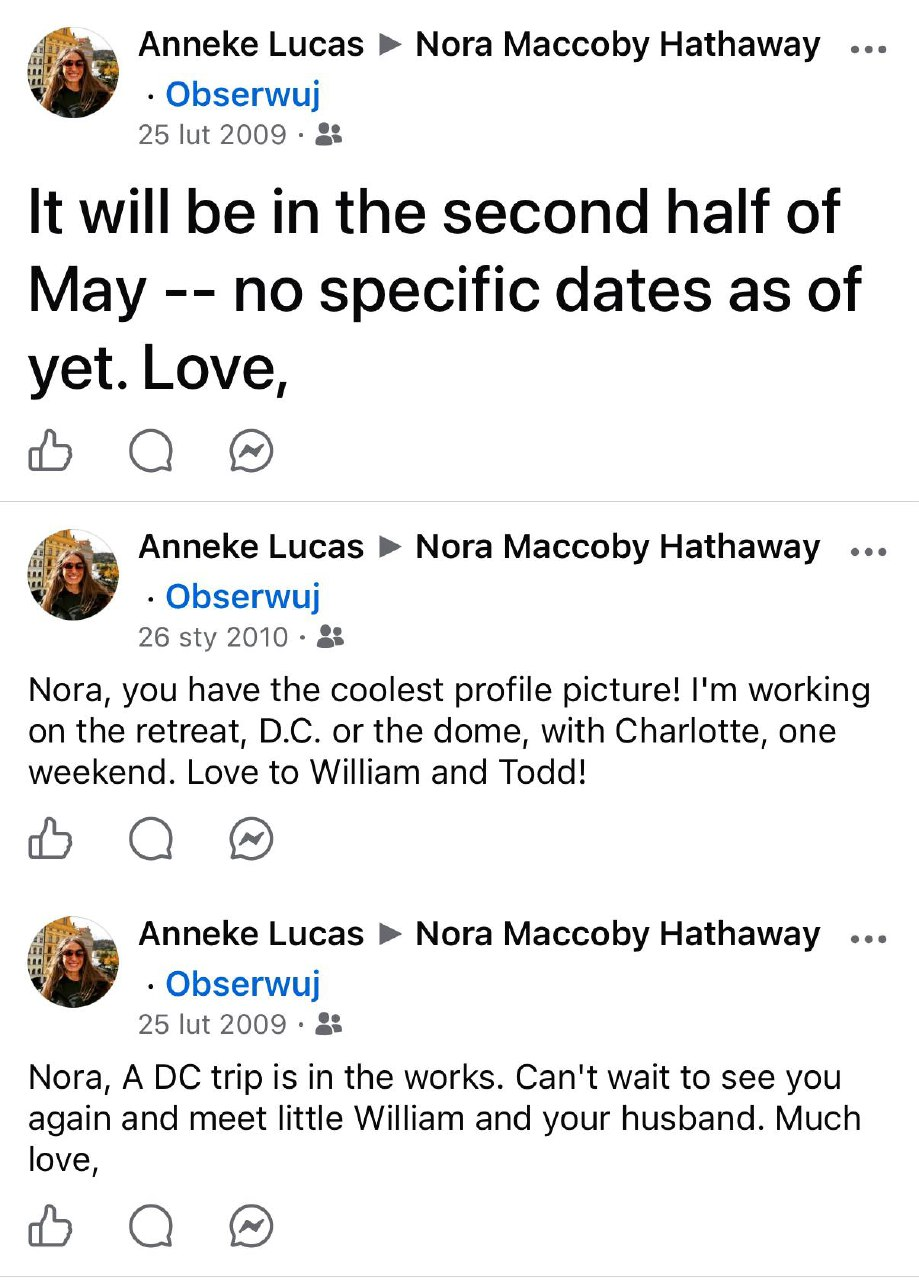The image size is (919, 1280).
Task: Share 'coolest profile picture' post in Messenger
Action: [251, 839]
